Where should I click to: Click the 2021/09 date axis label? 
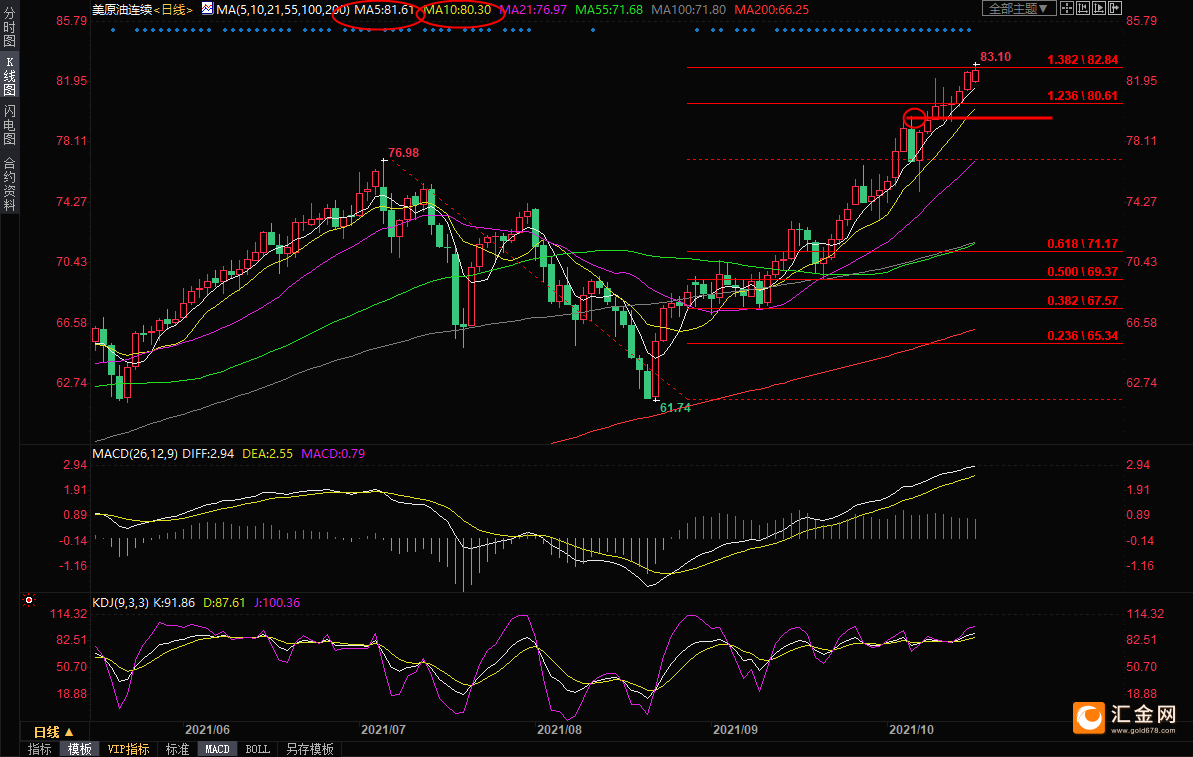point(735,730)
